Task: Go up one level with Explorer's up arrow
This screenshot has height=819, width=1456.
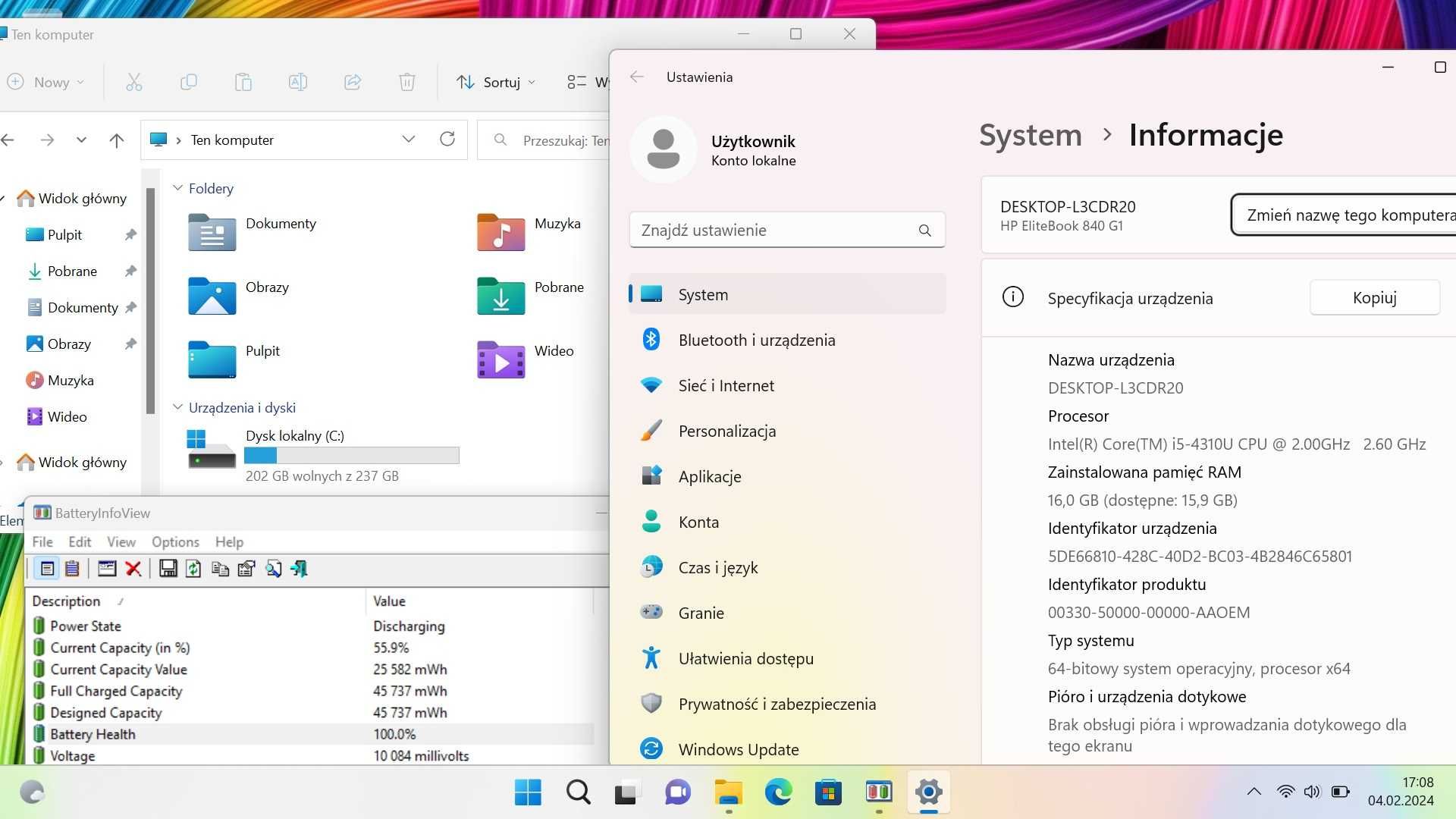Action: pos(116,140)
